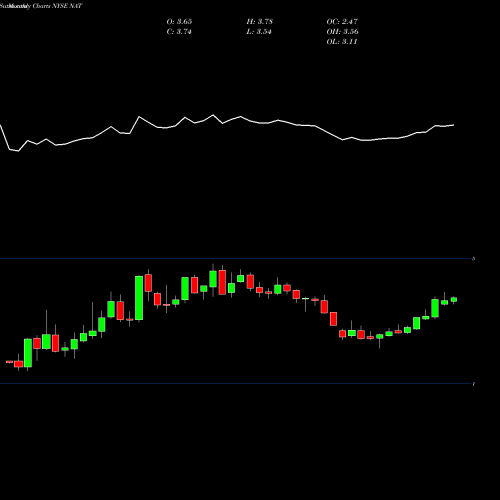500x500 pixels.
Task: Click the open value 'O: 3.65'
Action: click(x=179, y=22)
